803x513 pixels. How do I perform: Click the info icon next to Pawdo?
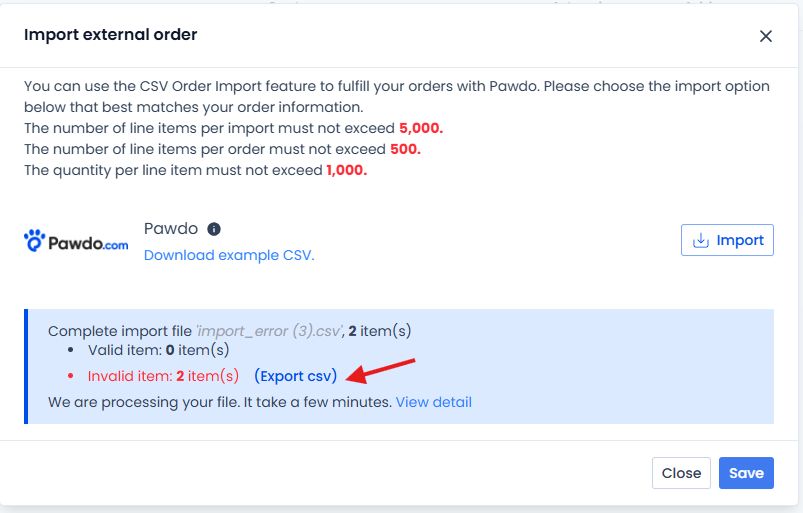click(214, 229)
